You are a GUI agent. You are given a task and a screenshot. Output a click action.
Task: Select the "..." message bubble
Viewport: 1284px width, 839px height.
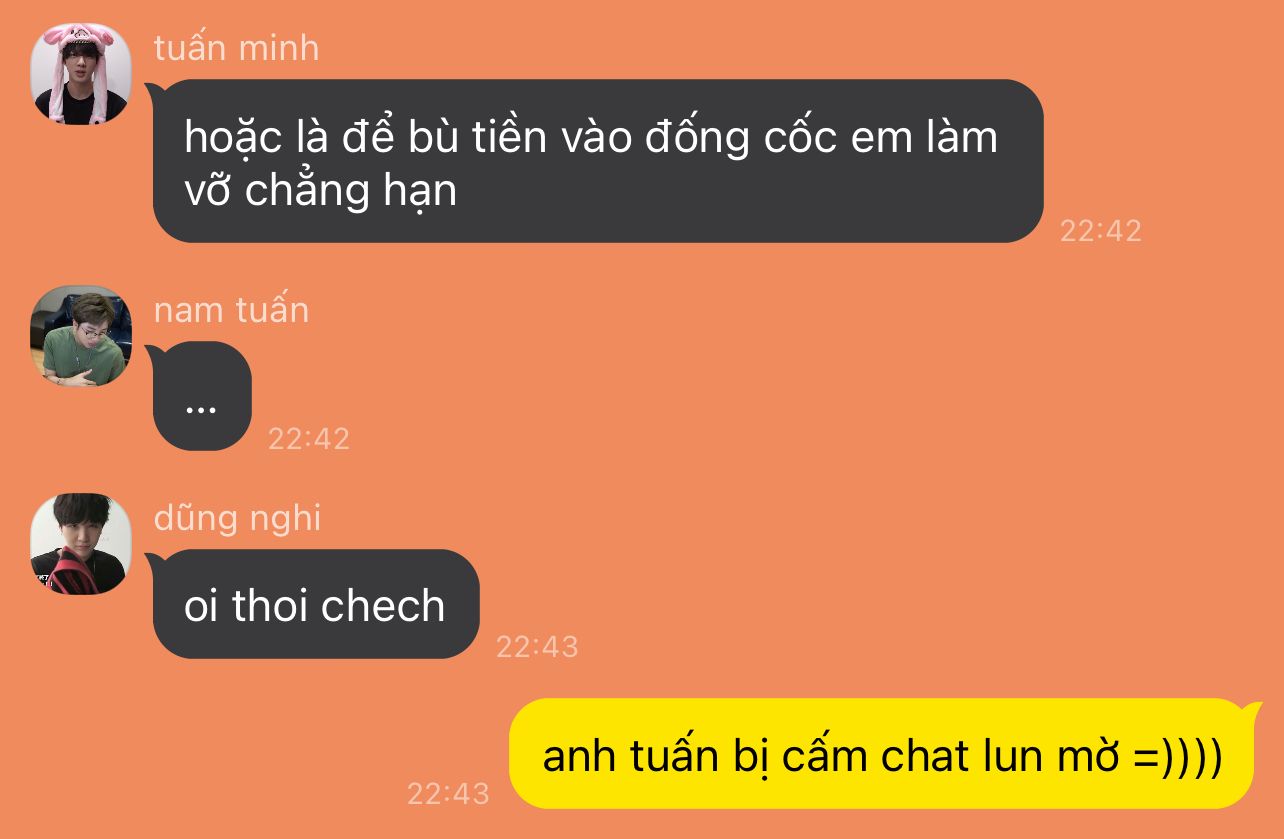pyautogui.click(x=202, y=396)
